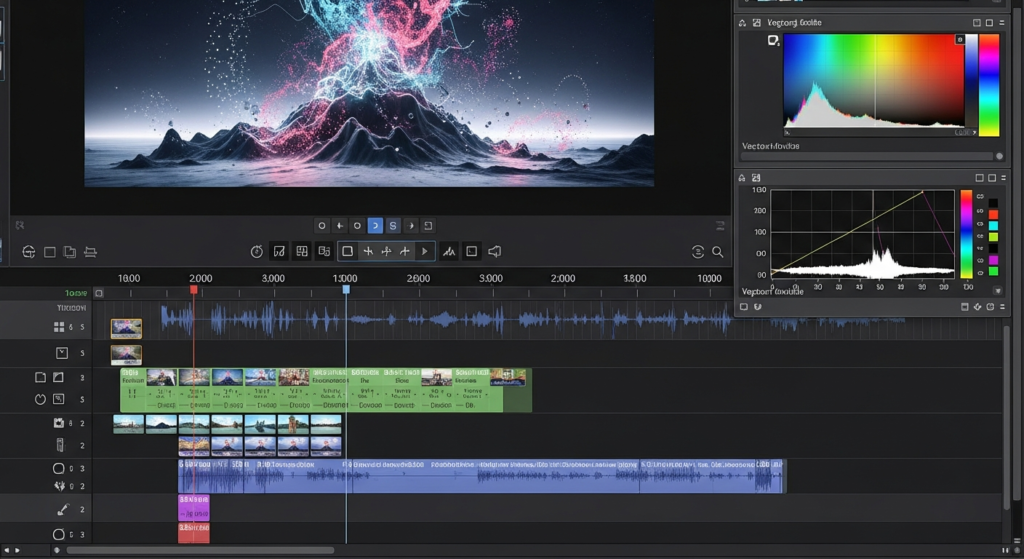The width and height of the screenshot is (1024, 559).
Task: Click the camera icon on the landscape thumbnails track
Action: [59, 423]
